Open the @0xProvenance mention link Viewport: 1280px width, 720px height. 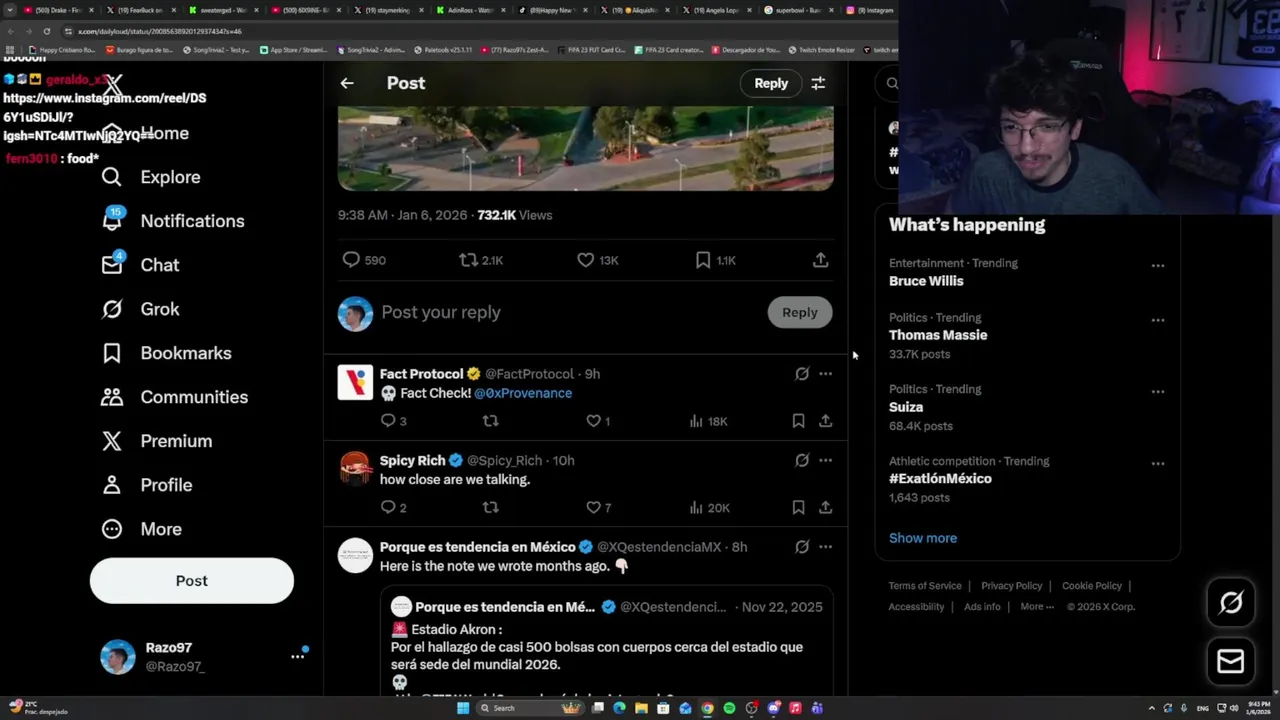[523, 393]
